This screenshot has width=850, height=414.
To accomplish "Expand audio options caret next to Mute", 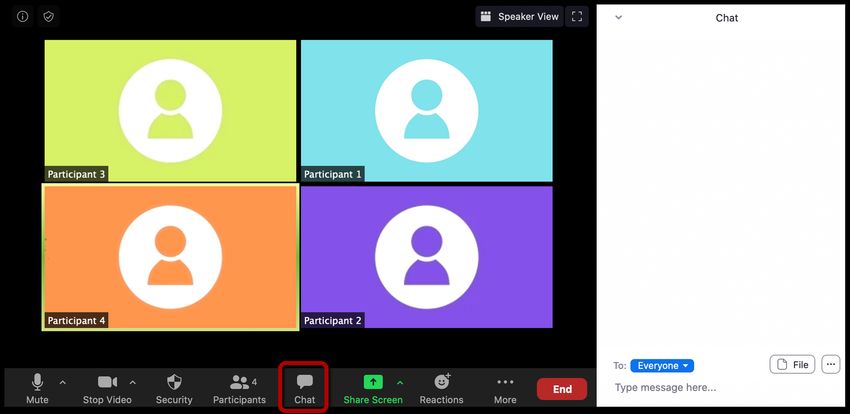I will (62, 383).
